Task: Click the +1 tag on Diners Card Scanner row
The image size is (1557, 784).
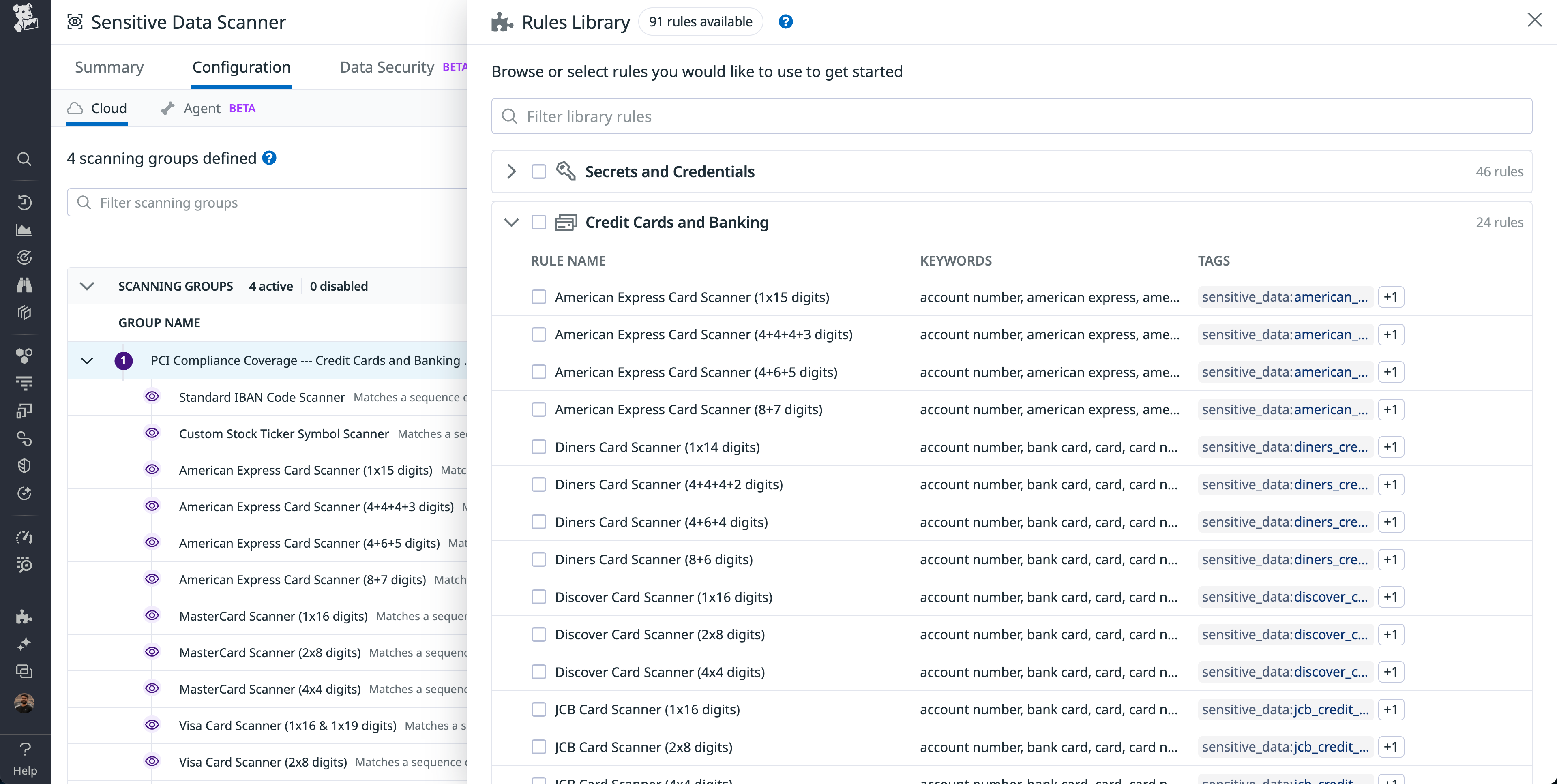Action: [1391, 447]
